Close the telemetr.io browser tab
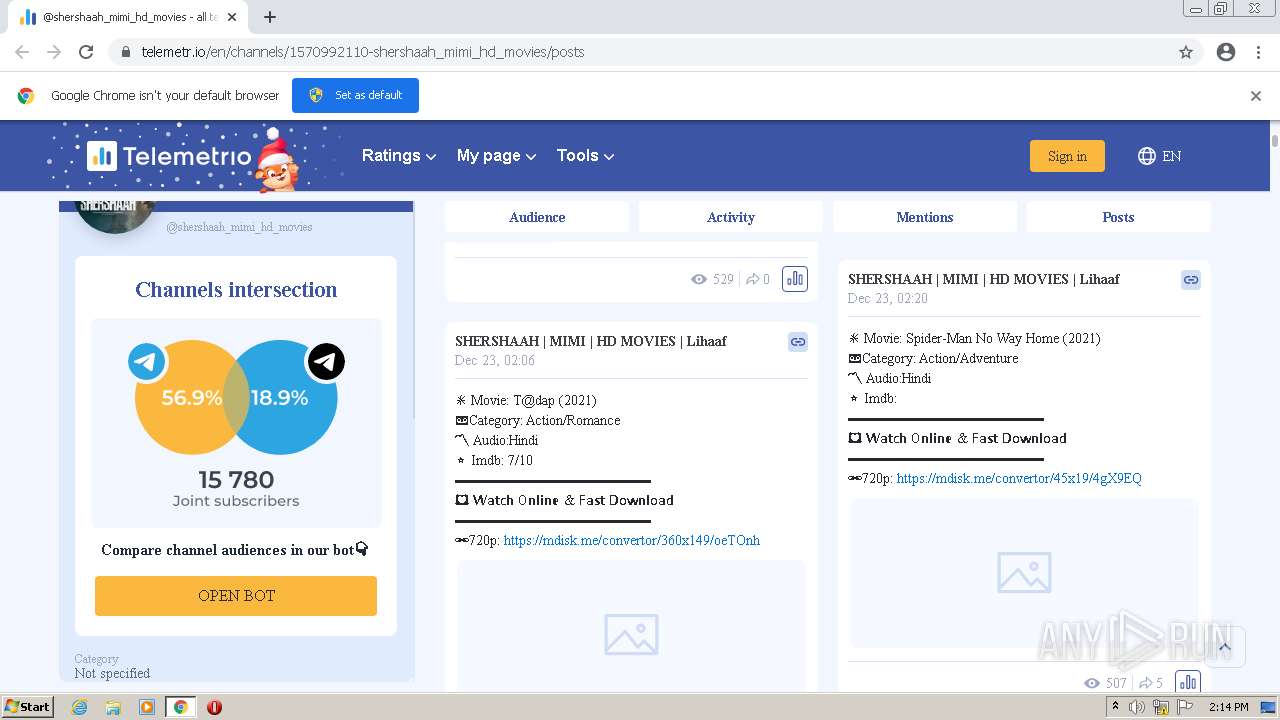Screen dimensions: 1280x720 point(232,17)
